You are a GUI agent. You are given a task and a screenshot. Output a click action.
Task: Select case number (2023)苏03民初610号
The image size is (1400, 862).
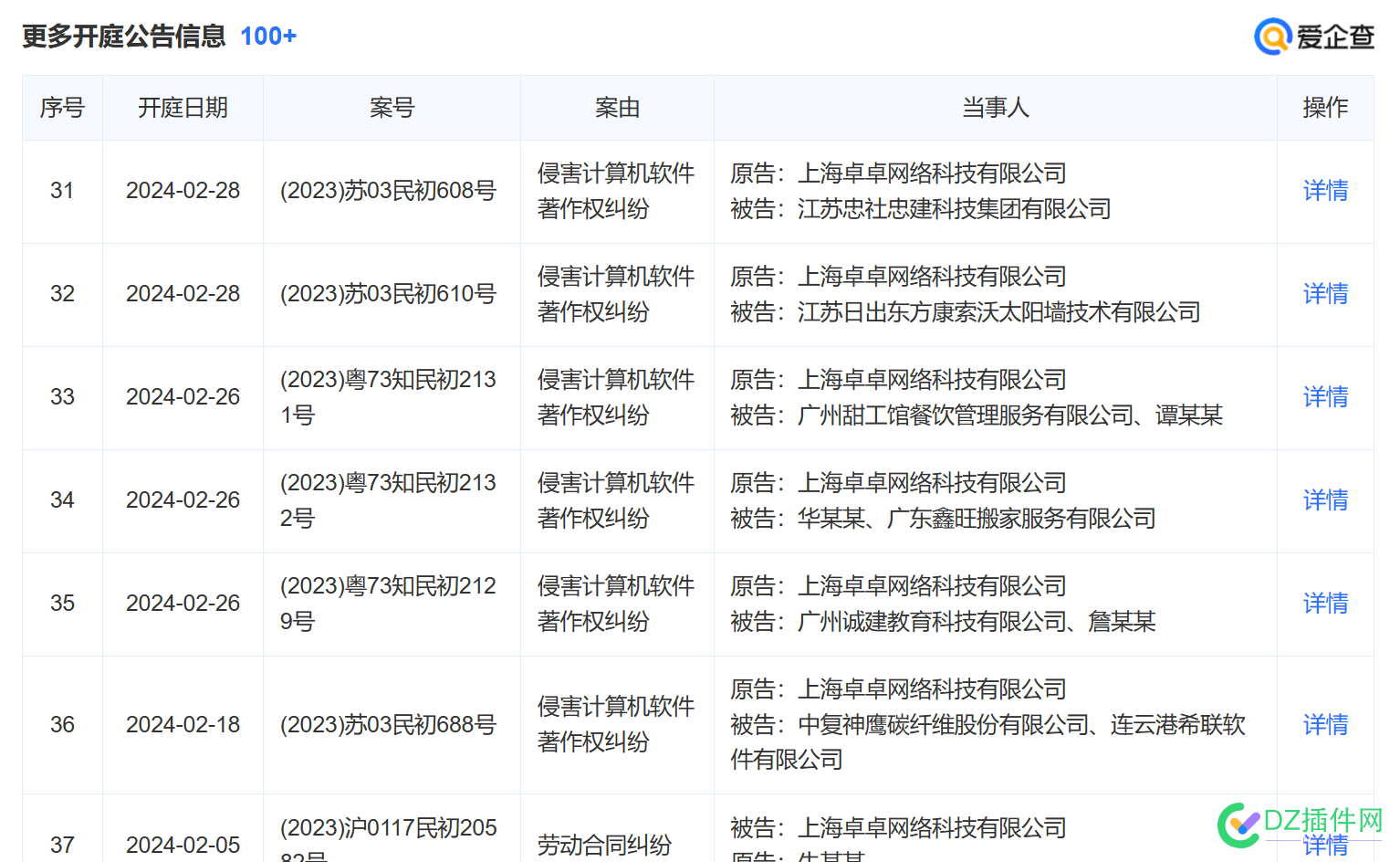pos(388,294)
